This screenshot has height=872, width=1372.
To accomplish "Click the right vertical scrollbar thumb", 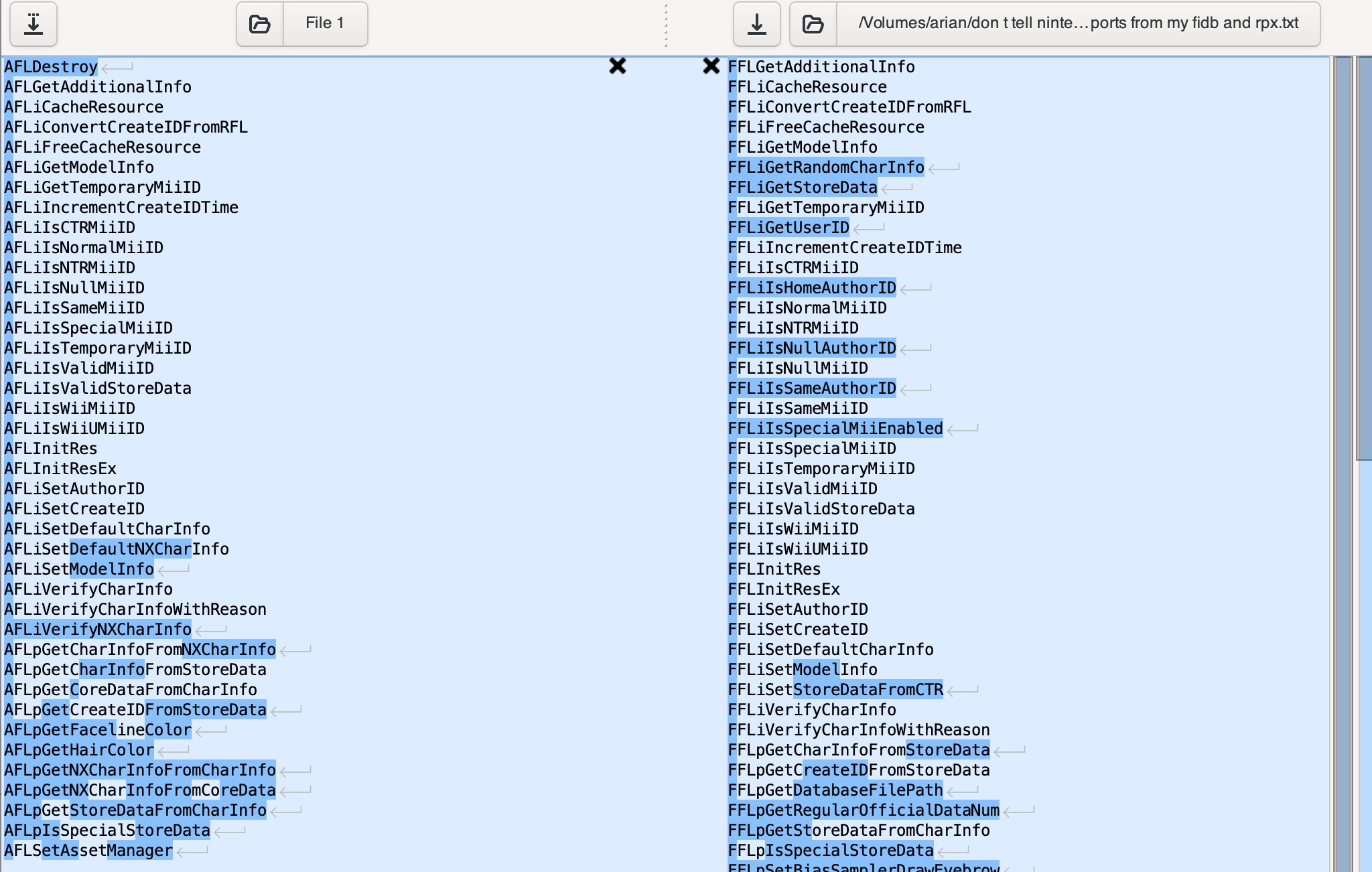I will (x=1363, y=258).
